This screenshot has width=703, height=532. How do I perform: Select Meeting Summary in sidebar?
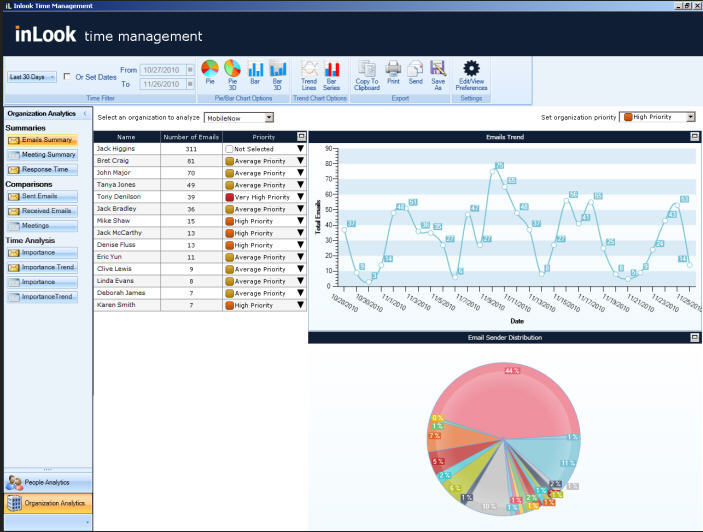42,155
